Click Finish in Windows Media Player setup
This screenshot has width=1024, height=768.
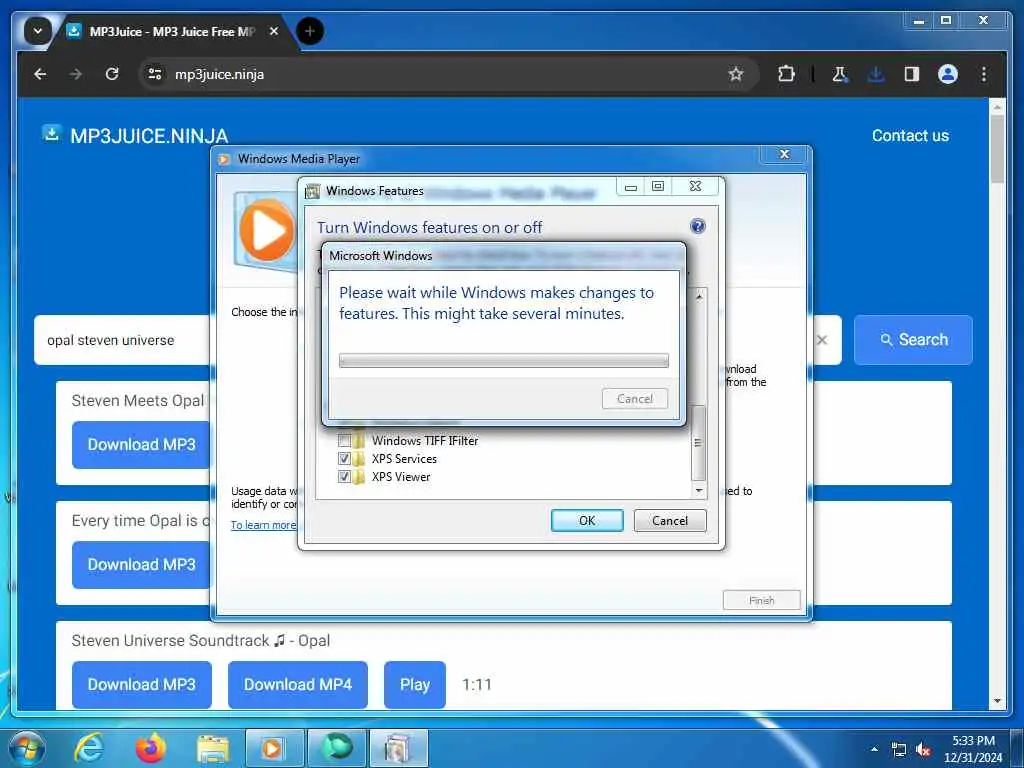click(x=761, y=600)
